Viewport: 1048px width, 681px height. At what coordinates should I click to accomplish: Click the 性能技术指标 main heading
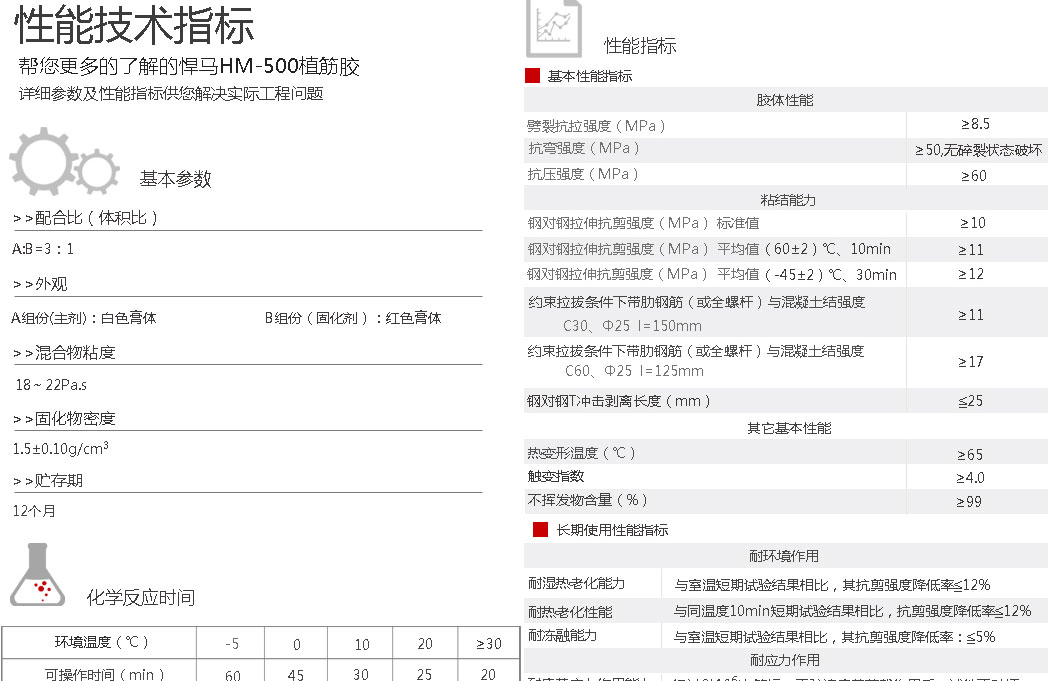[x=135, y=26]
